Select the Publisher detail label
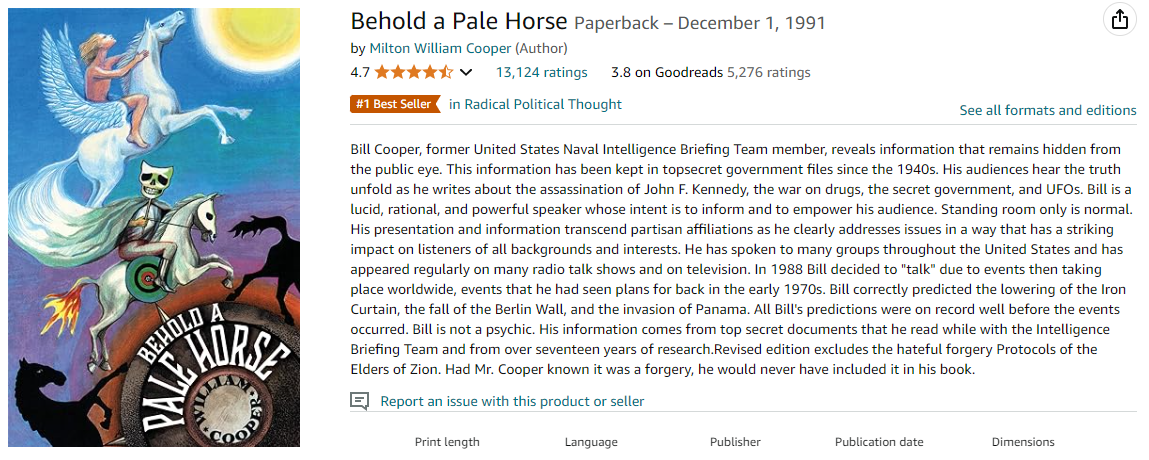 pos(735,442)
